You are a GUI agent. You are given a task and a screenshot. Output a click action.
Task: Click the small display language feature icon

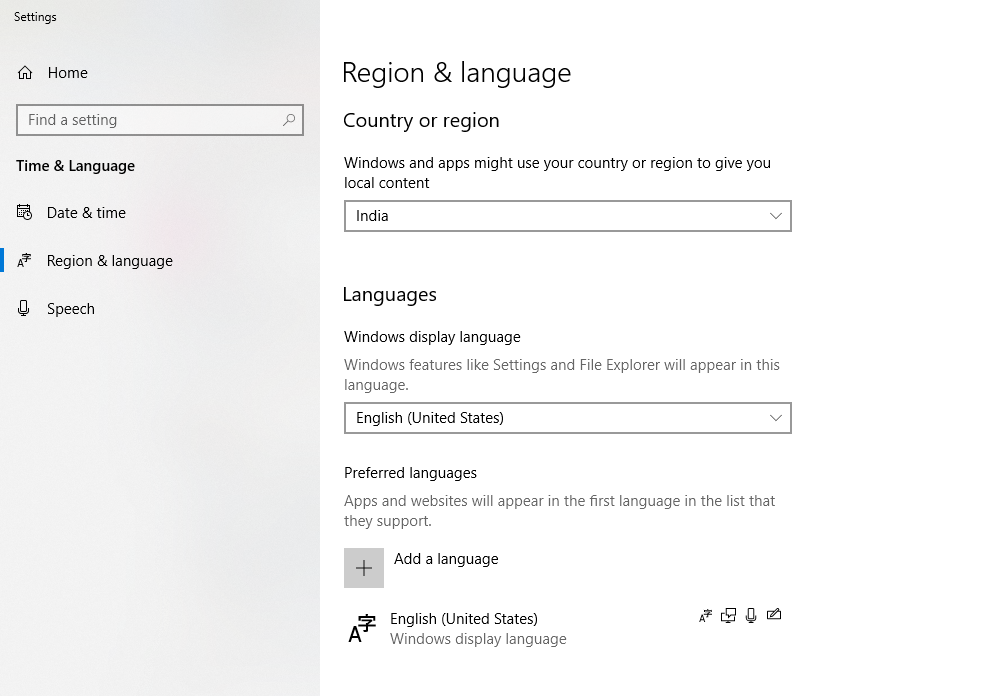[705, 616]
